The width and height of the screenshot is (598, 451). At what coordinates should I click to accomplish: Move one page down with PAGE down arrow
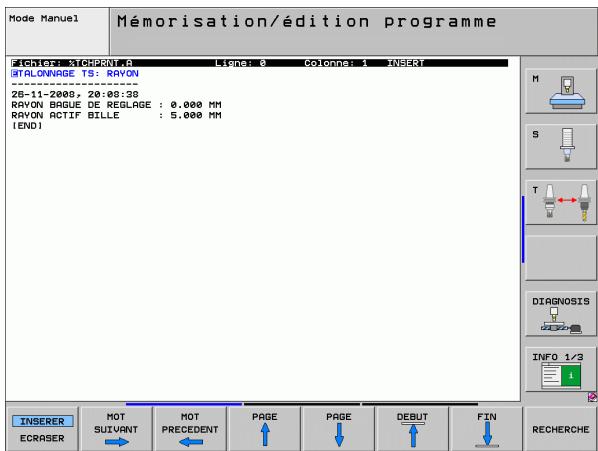point(339,429)
